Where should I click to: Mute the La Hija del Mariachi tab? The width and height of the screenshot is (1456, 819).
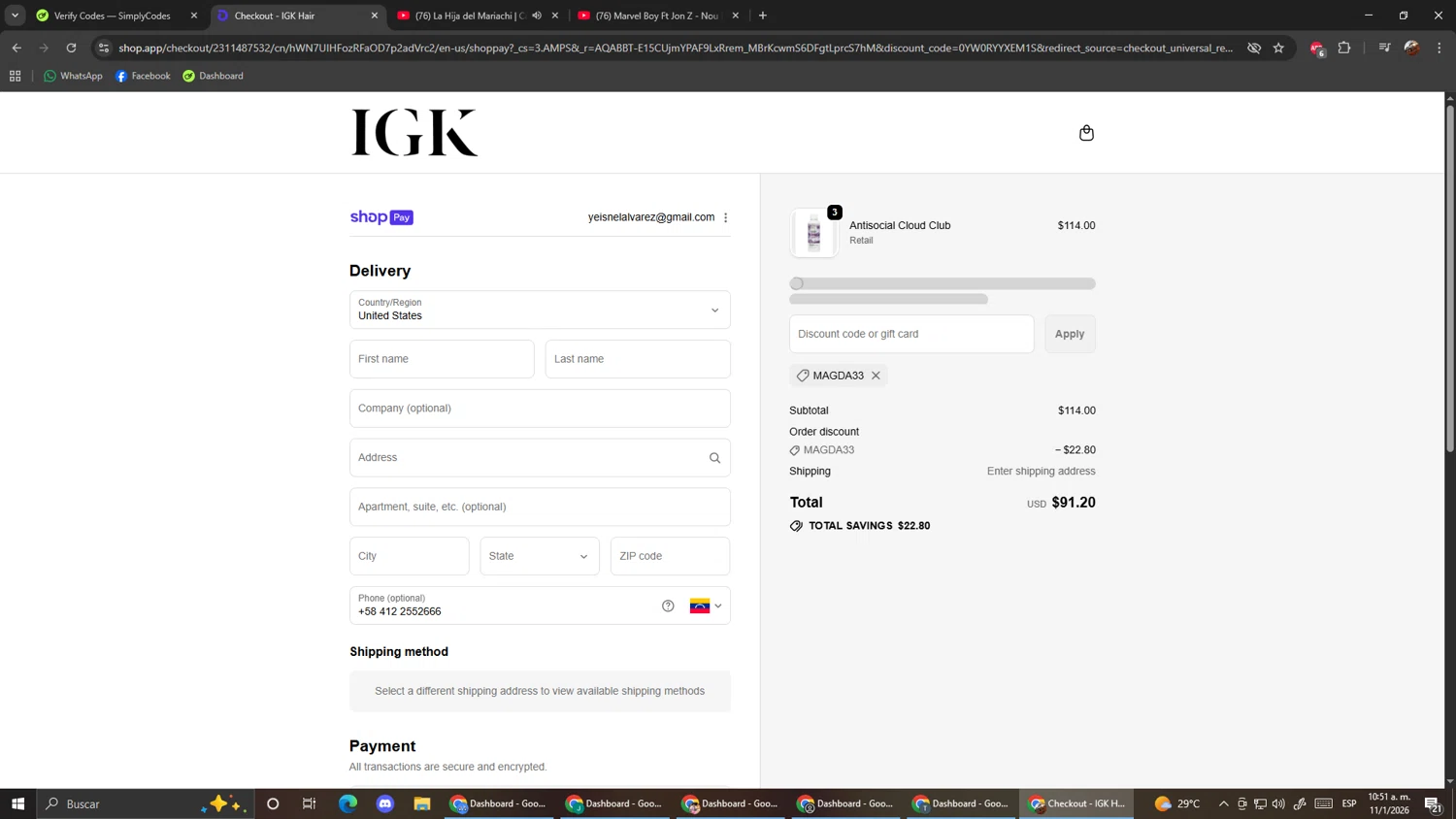537,16
